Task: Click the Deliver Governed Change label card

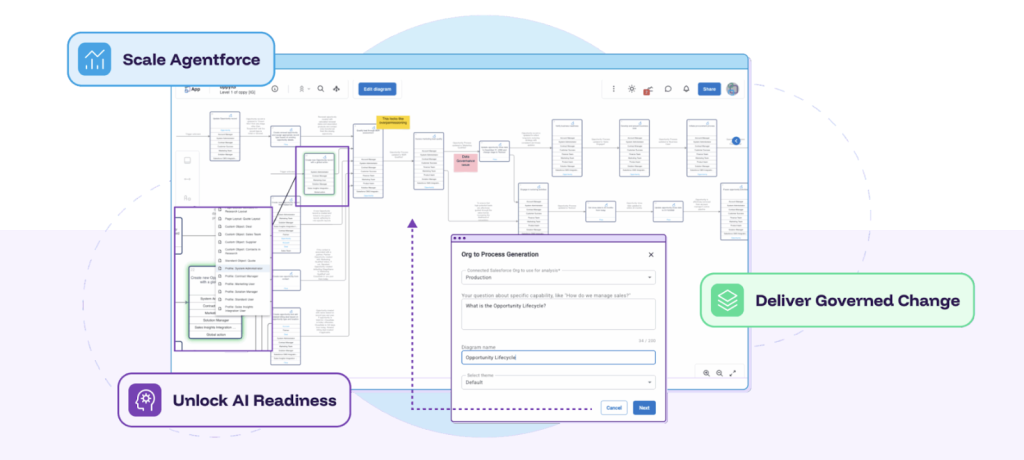Action: 837,300
